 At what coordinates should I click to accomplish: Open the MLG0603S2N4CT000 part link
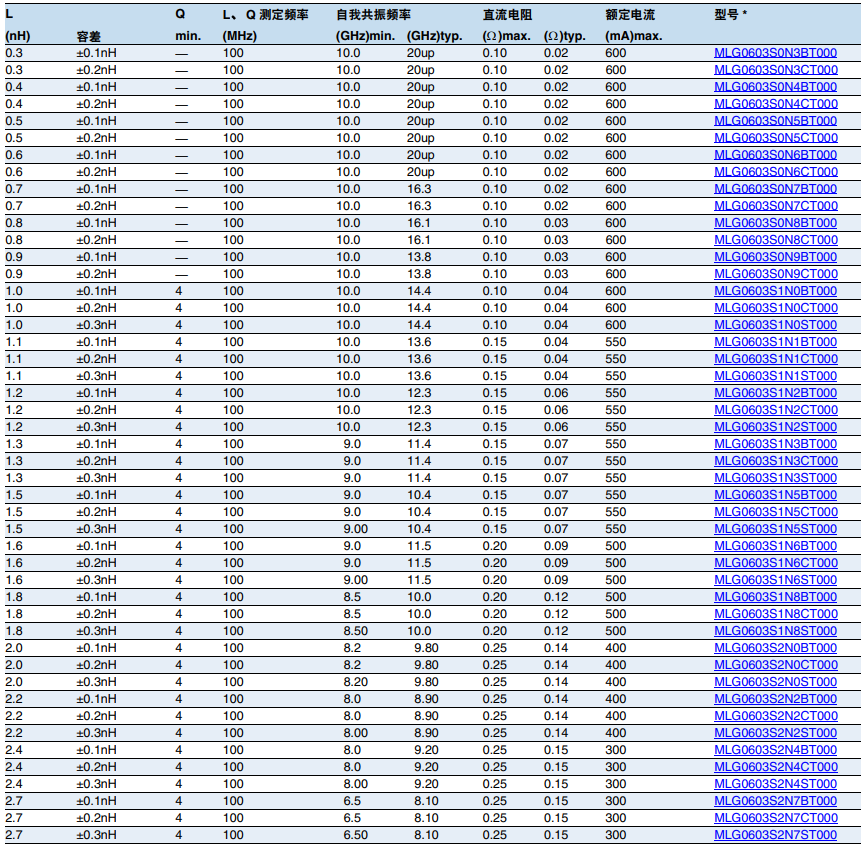776,767
